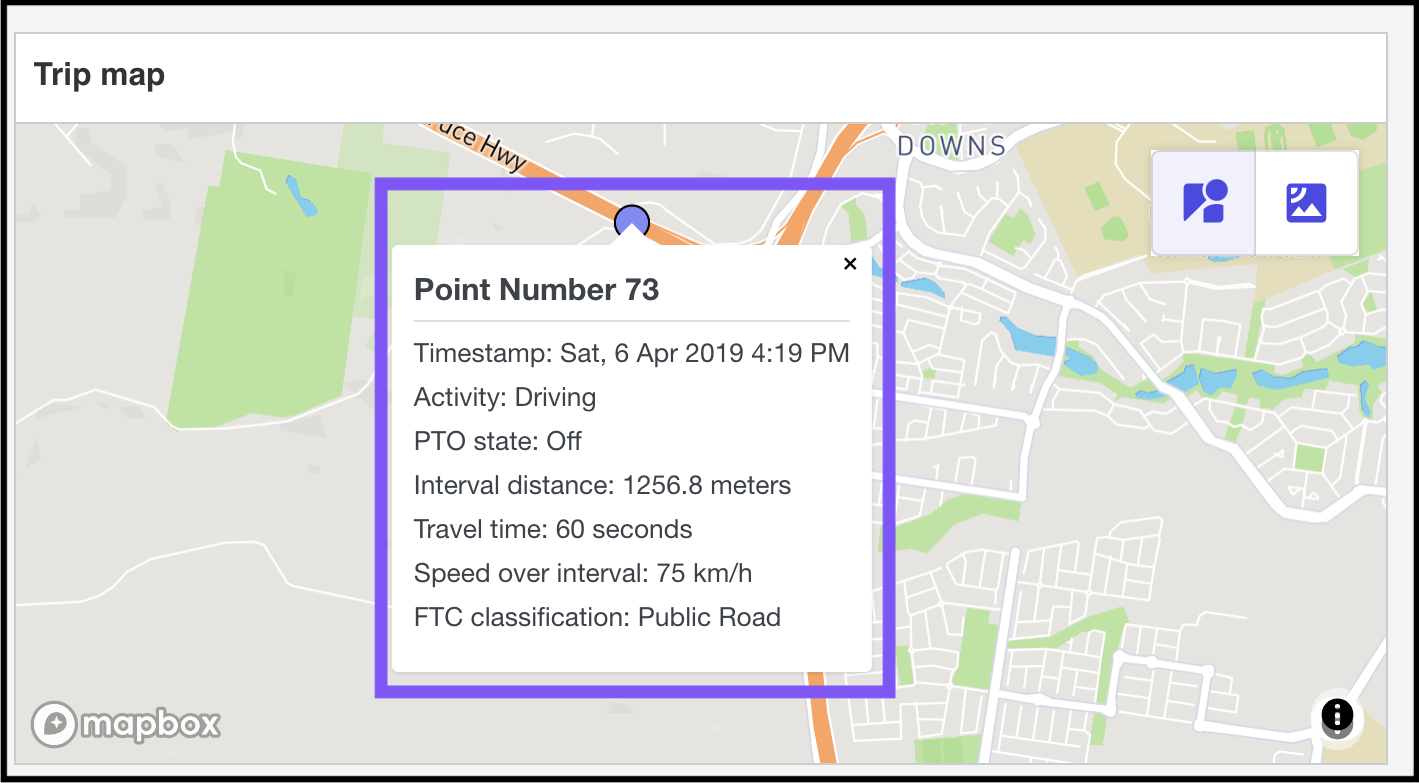Click the FTC classification: Public Road row

[597, 617]
